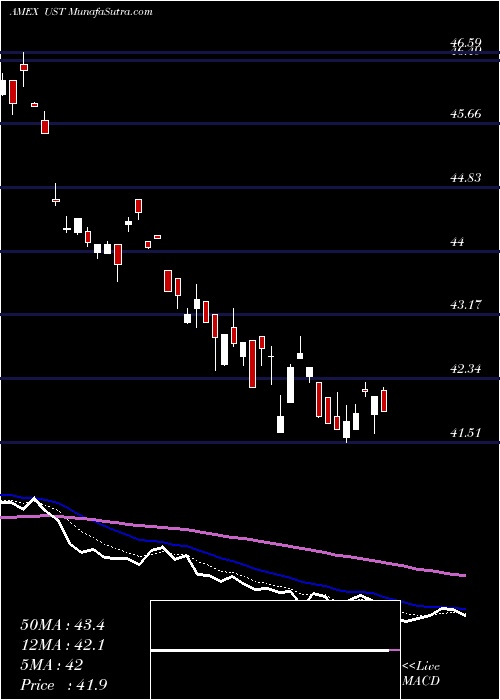The width and height of the screenshot is (500, 700).
Task: Click the last red candlestick on the right
Action: 383,401
